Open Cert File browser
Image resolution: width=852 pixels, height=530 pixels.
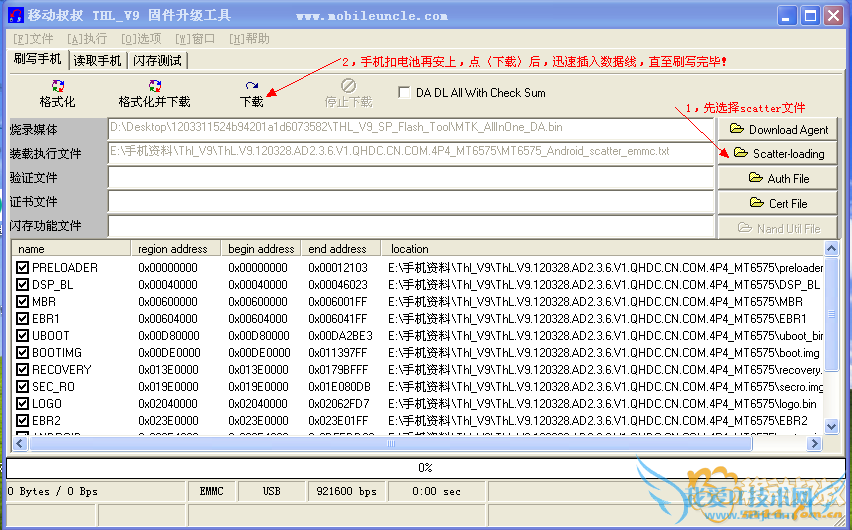[x=778, y=203]
